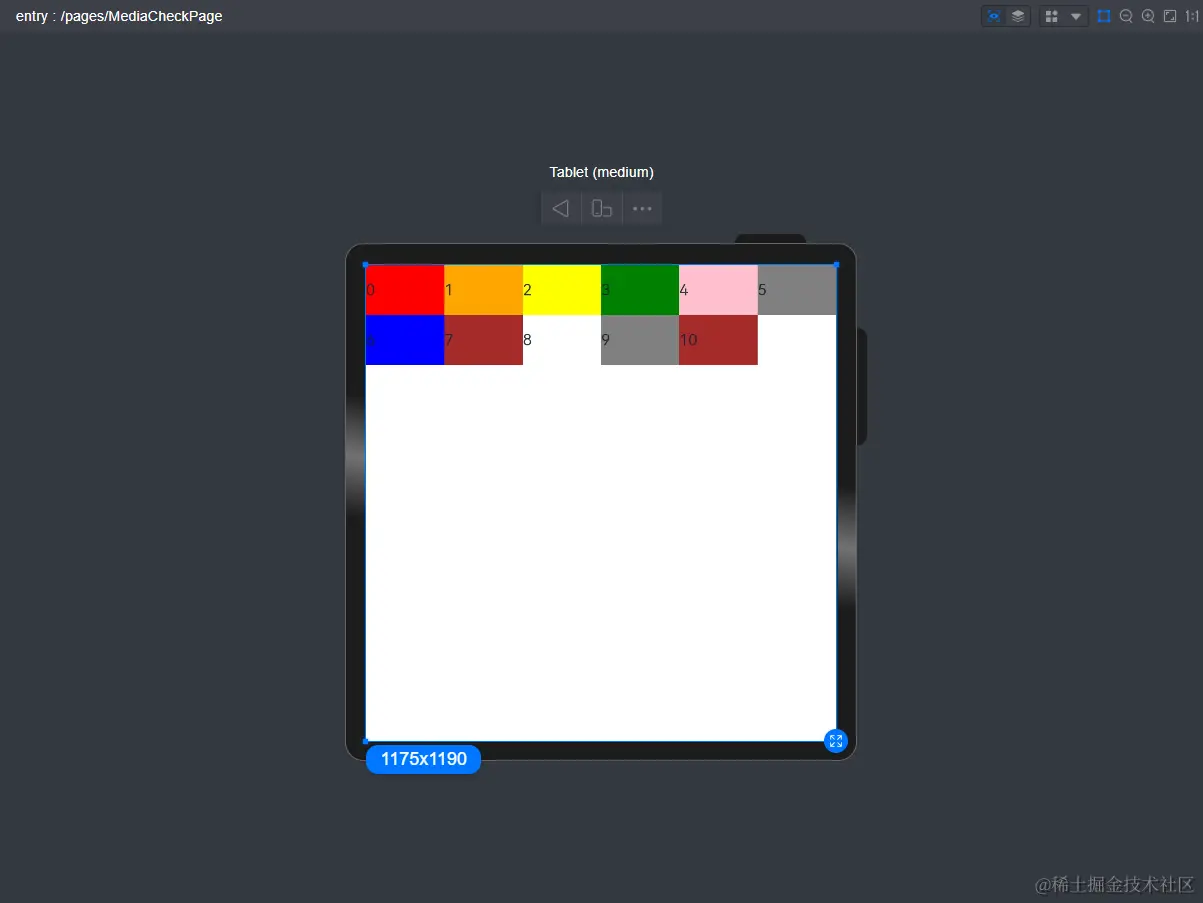
Task: Click the entry : /pages/MediaCheckPage path text
Action: (119, 16)
